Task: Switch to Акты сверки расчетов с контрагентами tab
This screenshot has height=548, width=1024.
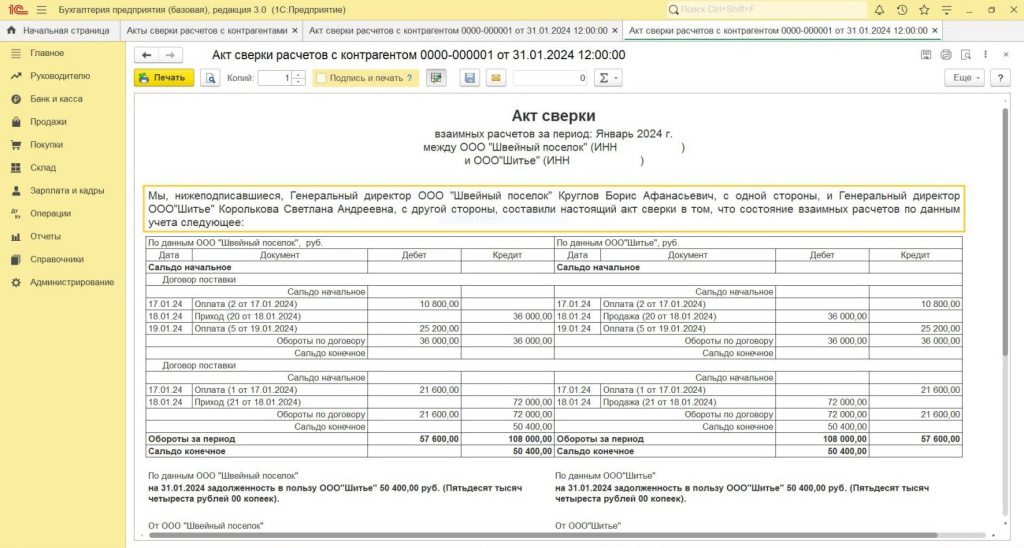Action: [x=206, y=31]
